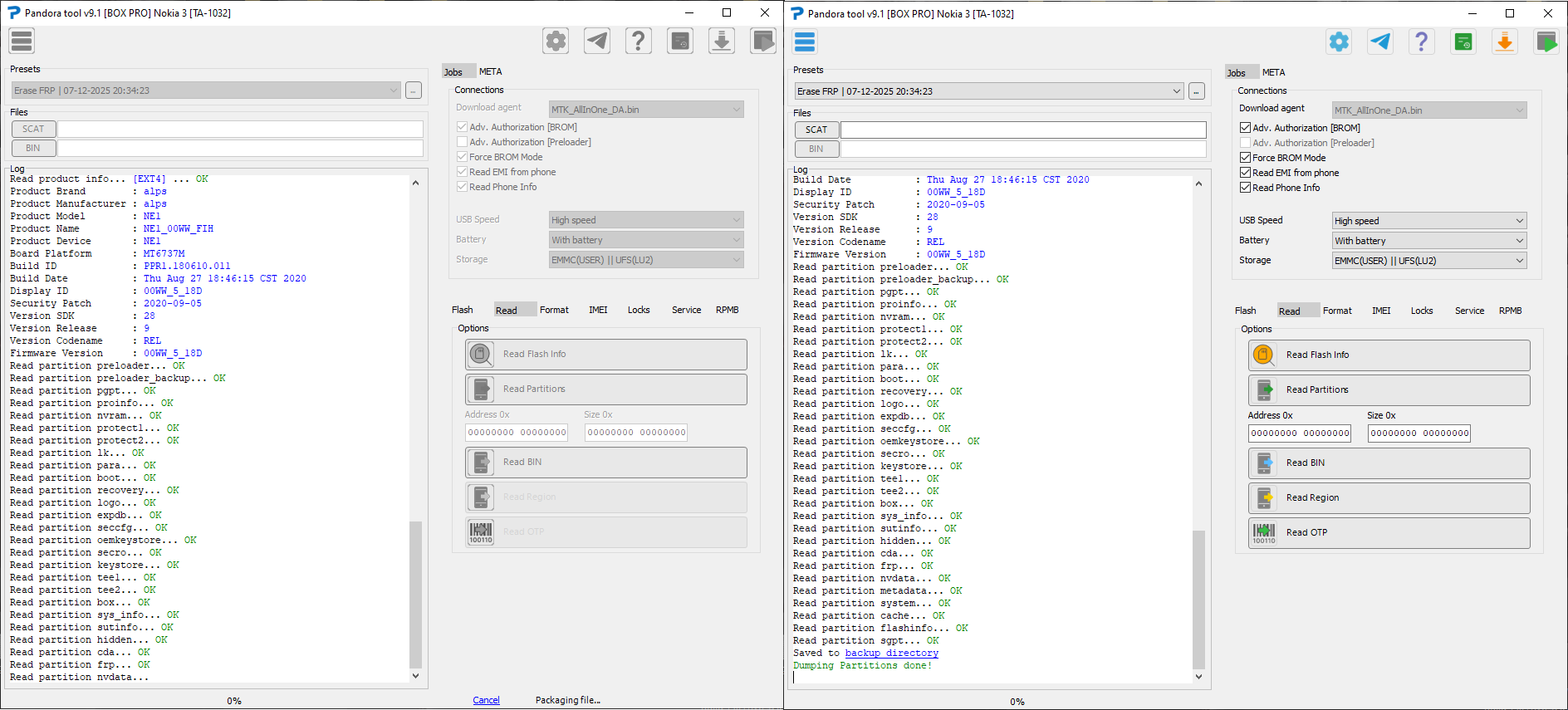Open Download agent dropdown, right window
The height and width of the screenshot is (710, 1568).
(1429, 110)
